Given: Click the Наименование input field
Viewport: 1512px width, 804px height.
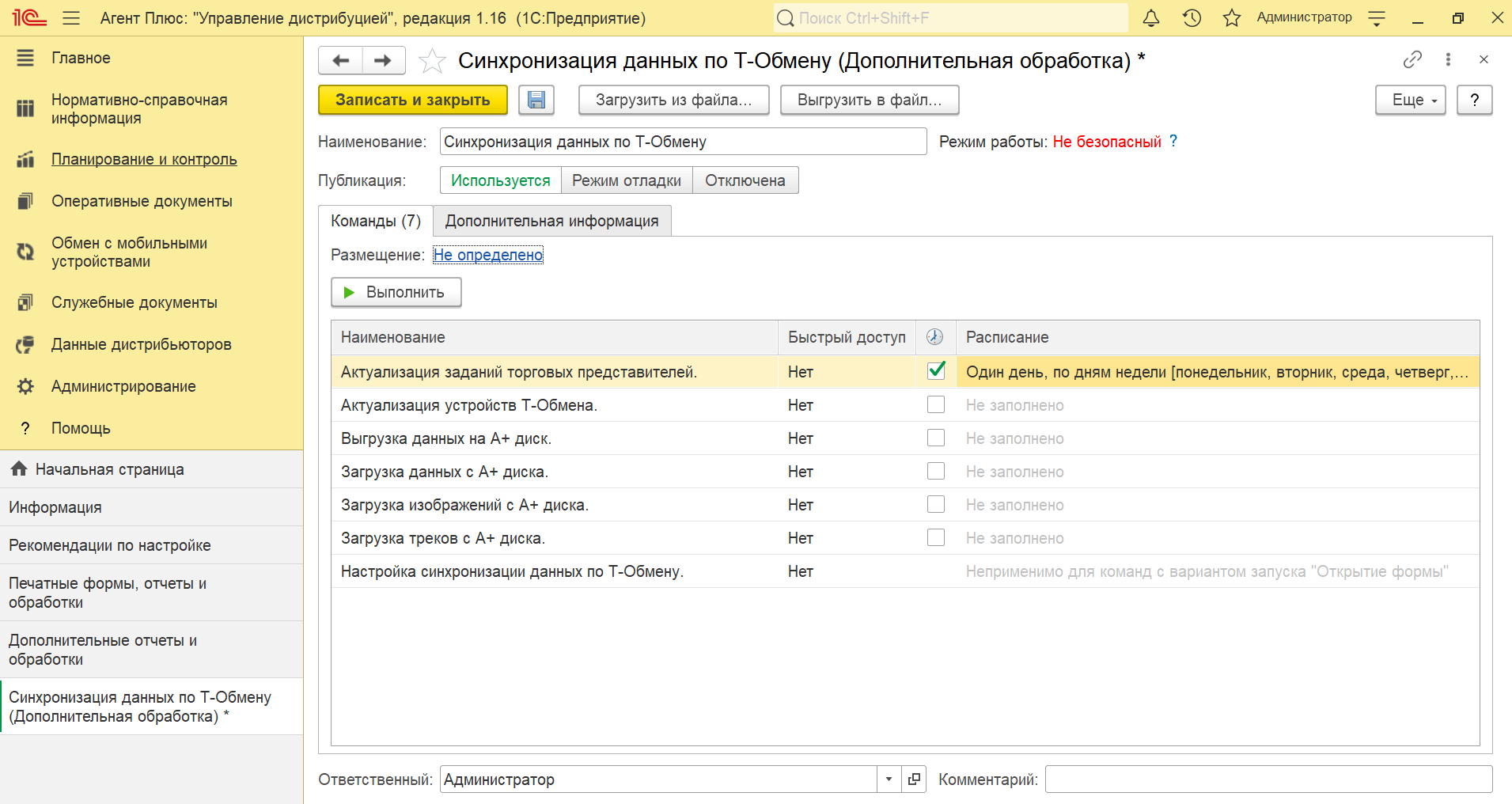Looking at the screenshot, I should point(683,142).
